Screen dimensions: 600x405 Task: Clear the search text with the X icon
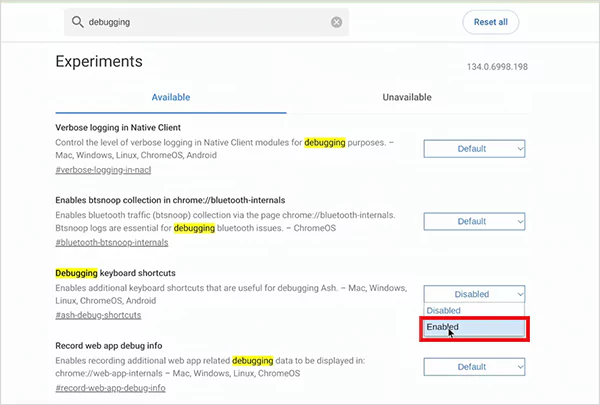pyautogui.click(x=336, y=22)
